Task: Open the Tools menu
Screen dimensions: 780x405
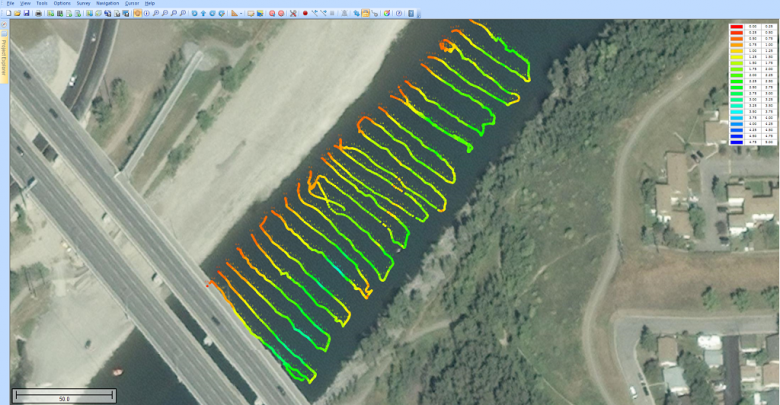Action: point(41,3)
